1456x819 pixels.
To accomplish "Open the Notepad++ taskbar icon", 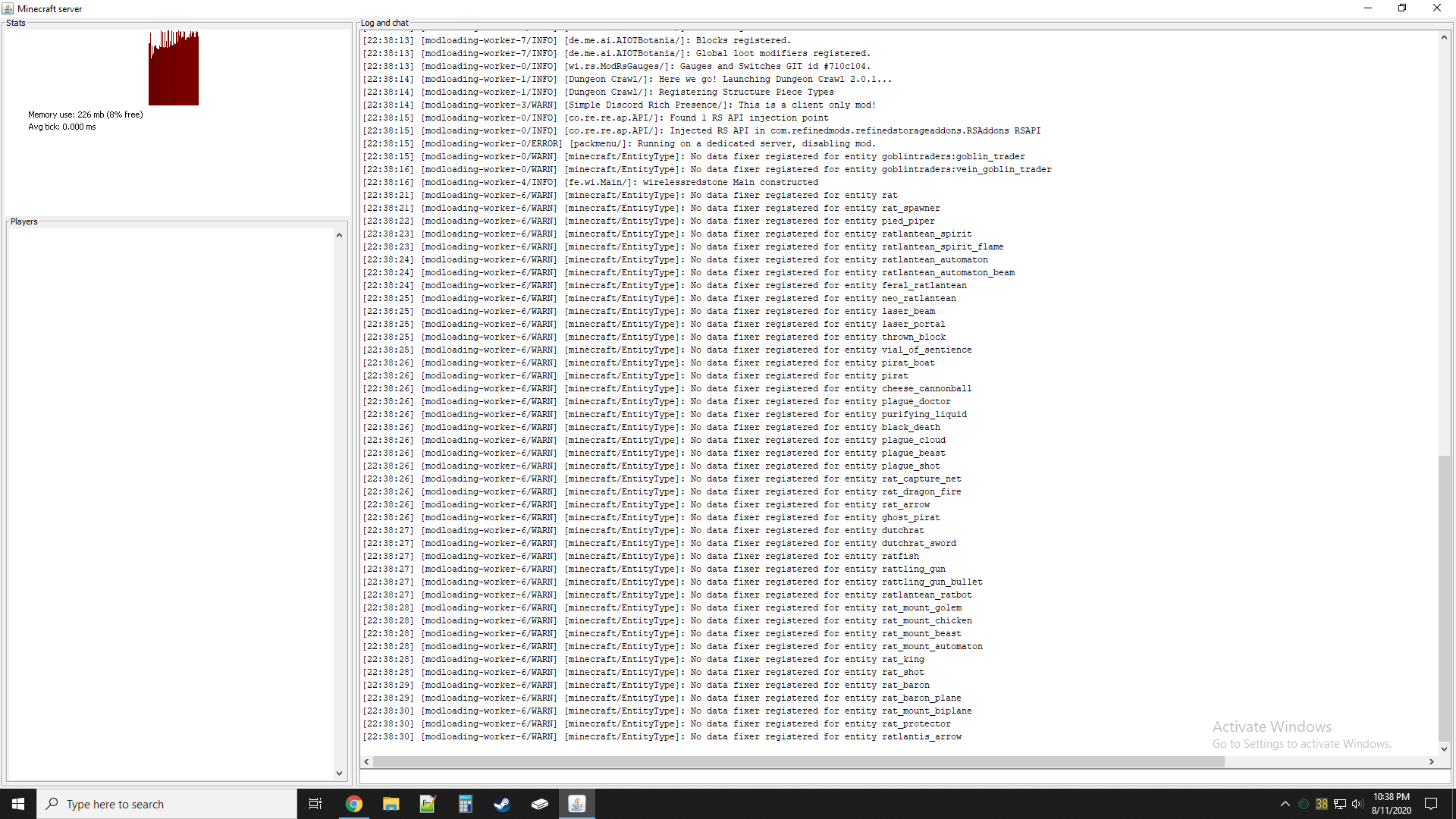I will click(428, 804).
